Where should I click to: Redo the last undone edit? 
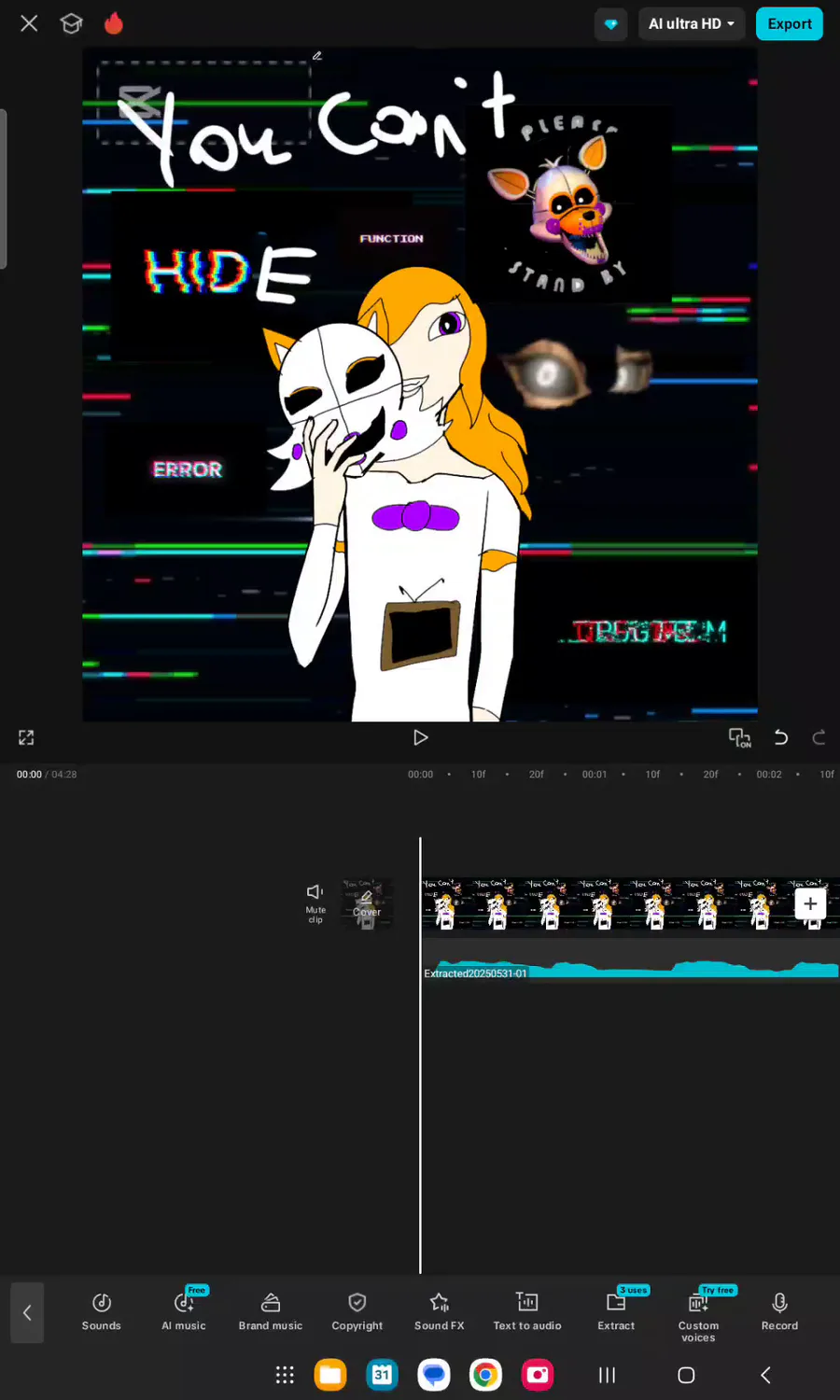819,737
